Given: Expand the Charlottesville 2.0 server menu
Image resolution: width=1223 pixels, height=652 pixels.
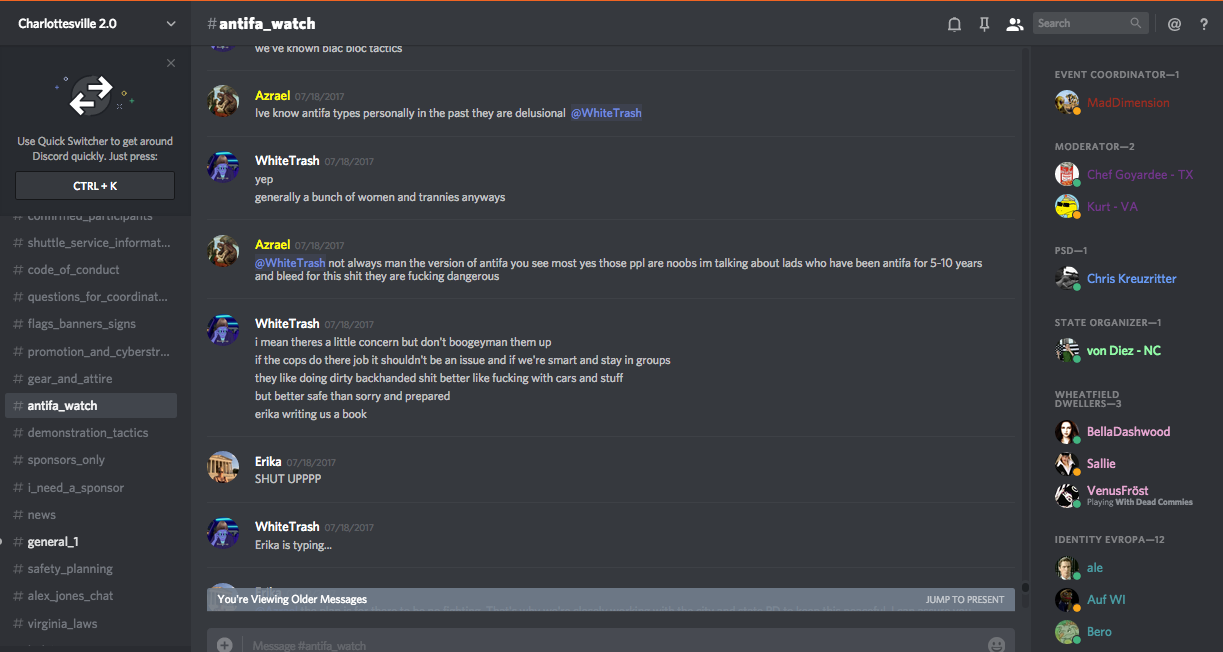Looking at the screenshot, I should click(x=171, y=24).
